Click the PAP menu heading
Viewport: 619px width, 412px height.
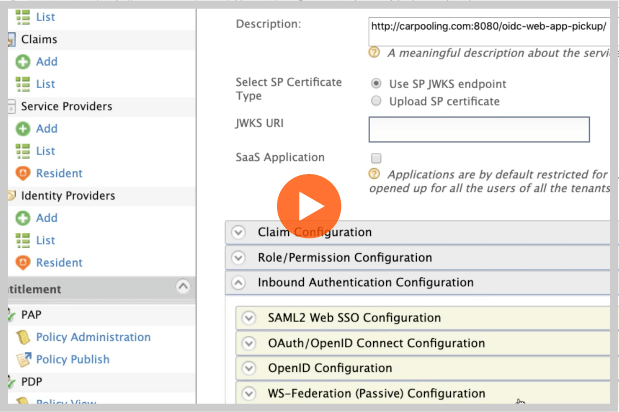[x=31, y=315]
